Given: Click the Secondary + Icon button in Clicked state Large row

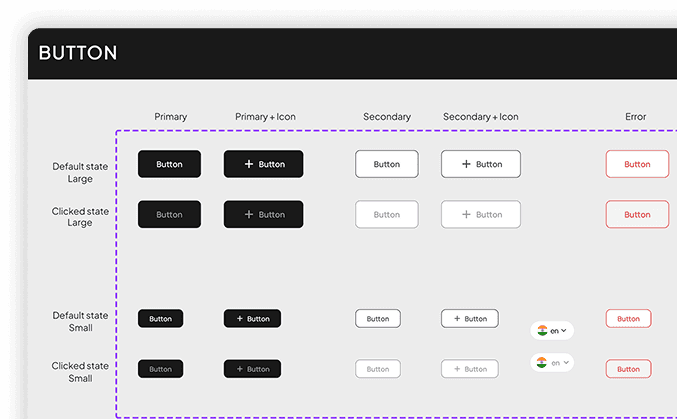Looking at the screenshot, I should [481, 214].
